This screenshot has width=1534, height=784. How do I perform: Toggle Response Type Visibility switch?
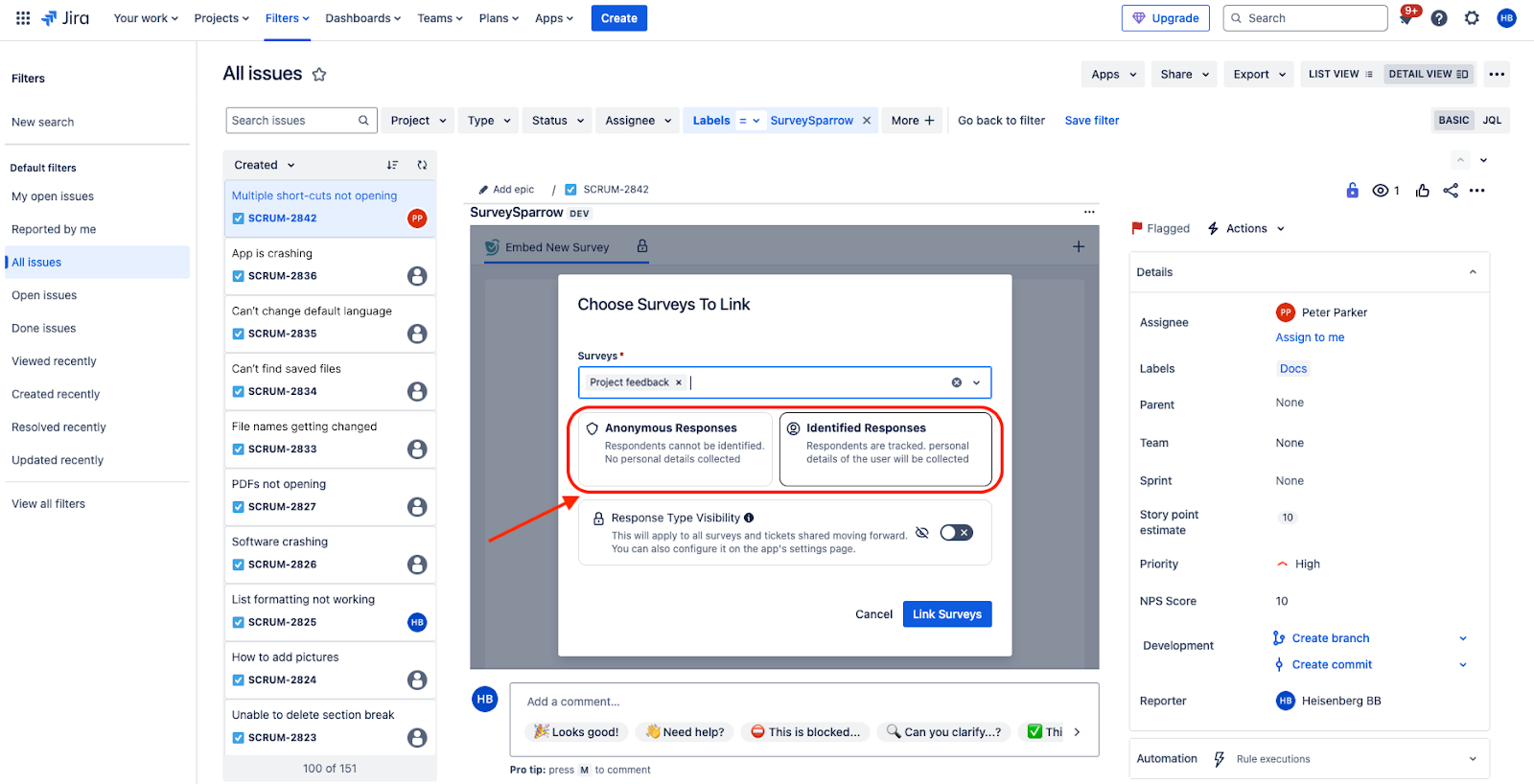pos(956,533)
